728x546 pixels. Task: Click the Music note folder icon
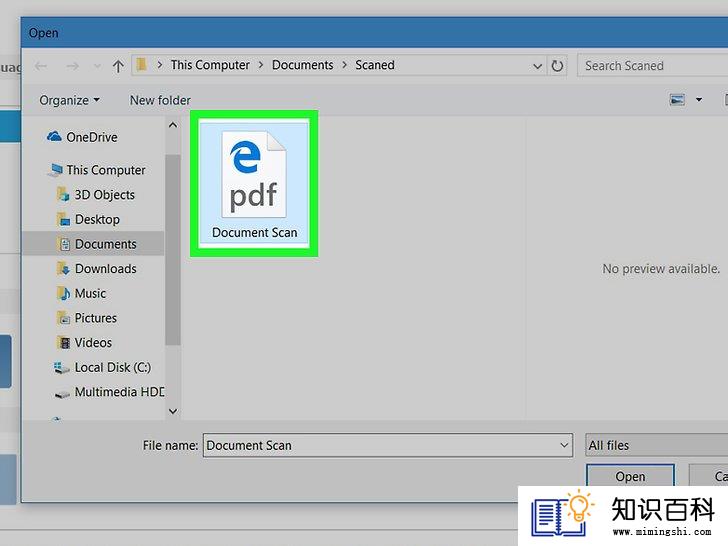tap(63, 293)
